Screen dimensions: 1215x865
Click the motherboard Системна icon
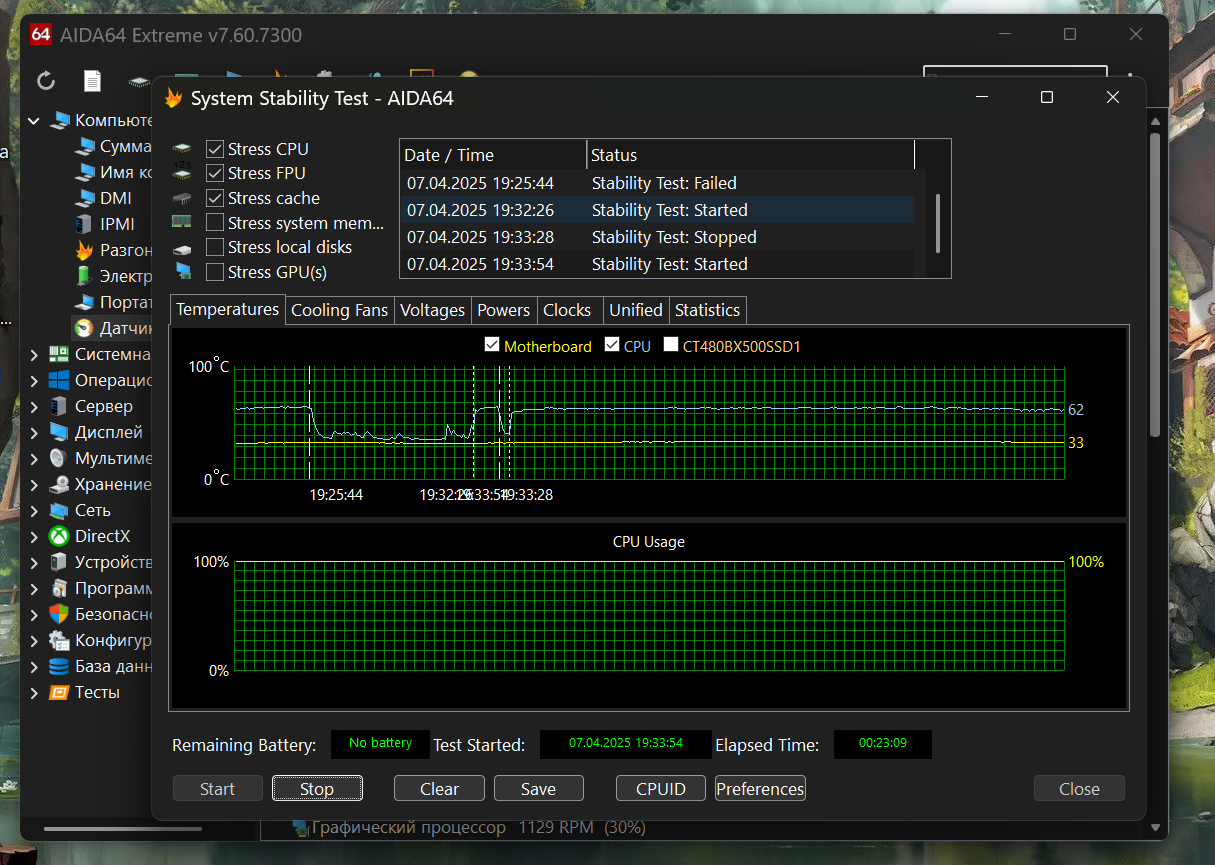point(59,354)
